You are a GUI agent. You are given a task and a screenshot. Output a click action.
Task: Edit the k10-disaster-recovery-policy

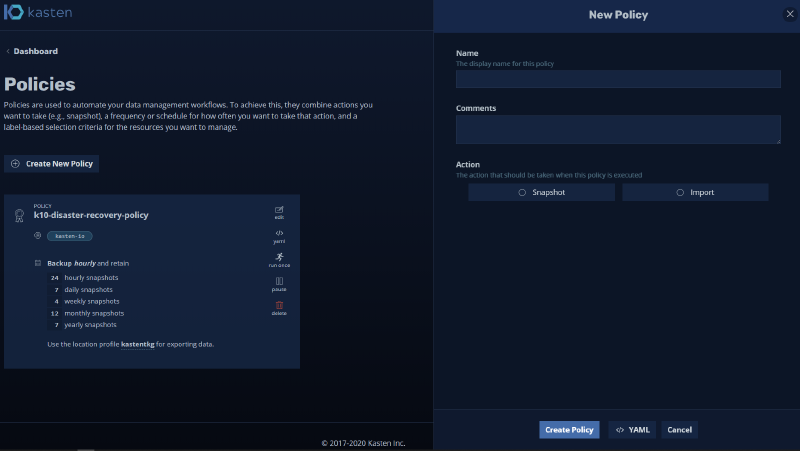click(279, 213)
